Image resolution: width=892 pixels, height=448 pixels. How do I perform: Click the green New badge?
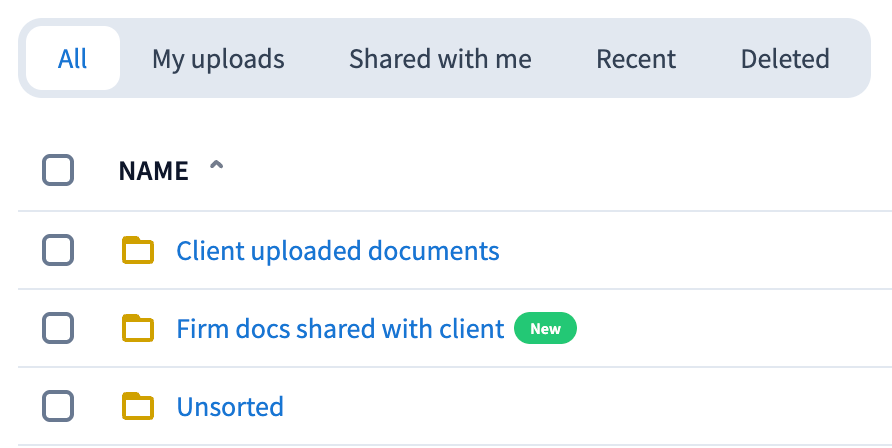pos(545,328)
